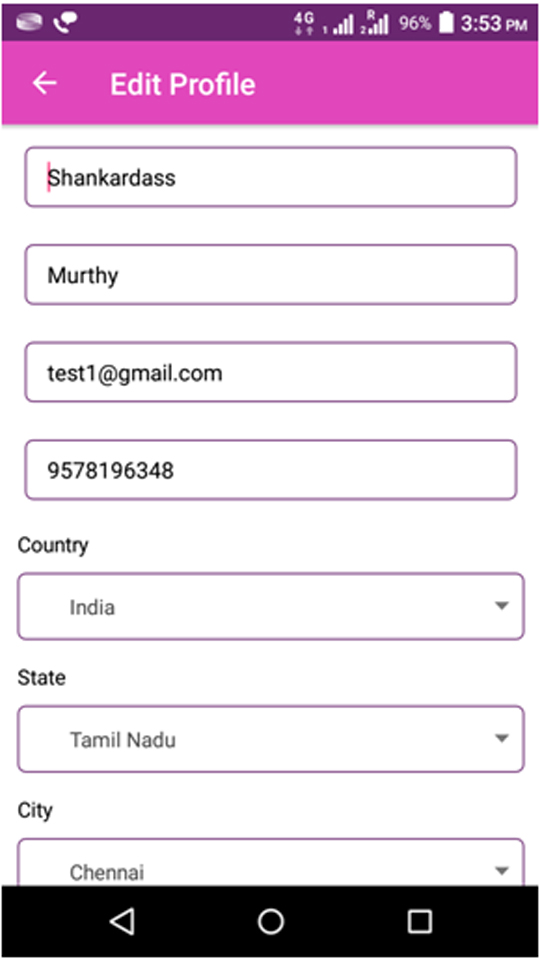The image size is (540, 960).
Task: Tap the disk notification icon in status bar
Action: 28,21
